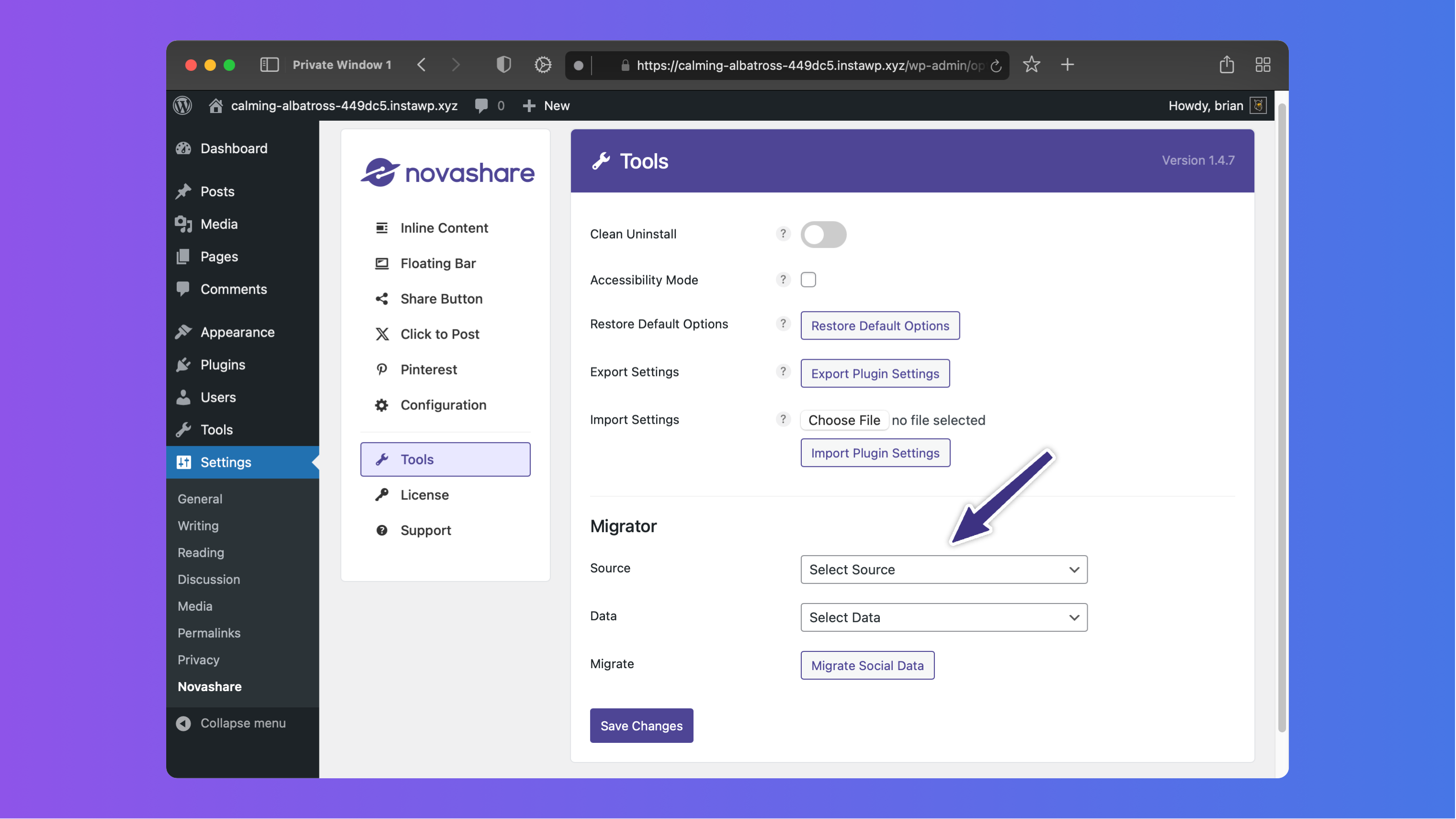Open WordPress Dashboard
Screen dimensions: 1456x819
tap(242, 148)
